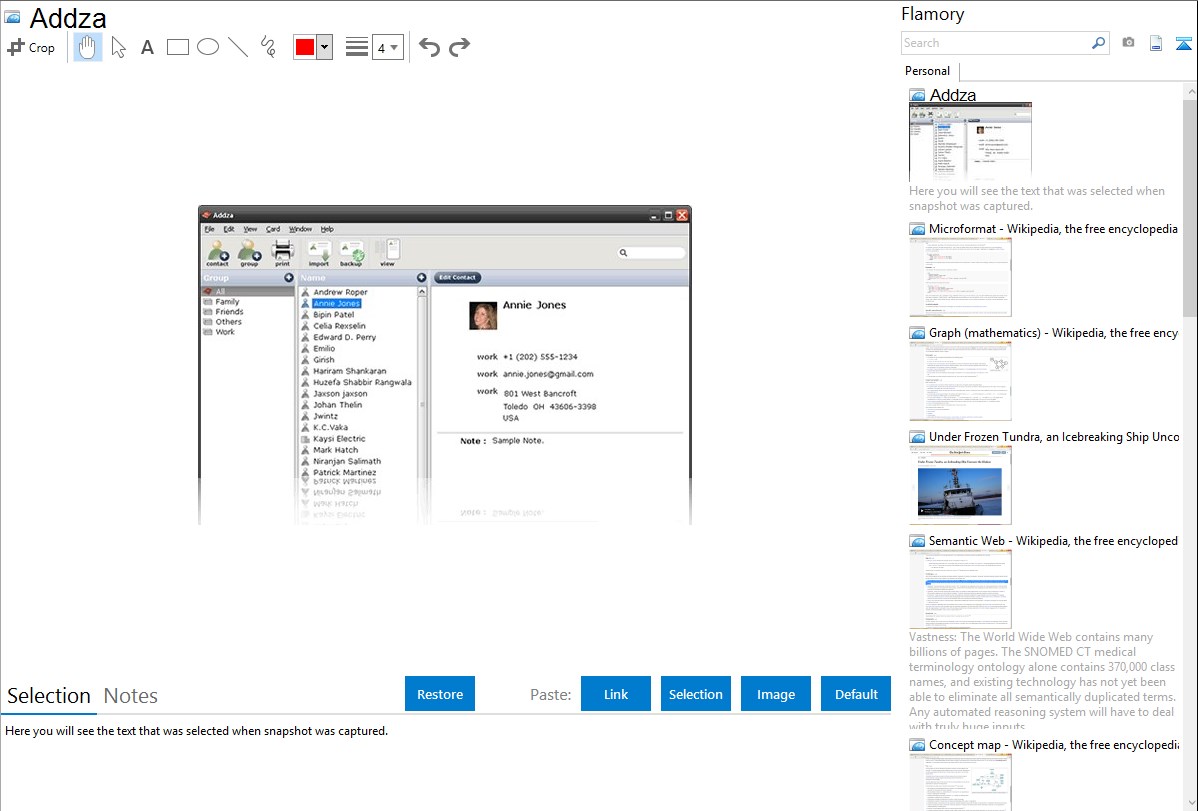Click the contact icon in Addza toolbar
Screen dimensions: 1198x811
[218, 253]
